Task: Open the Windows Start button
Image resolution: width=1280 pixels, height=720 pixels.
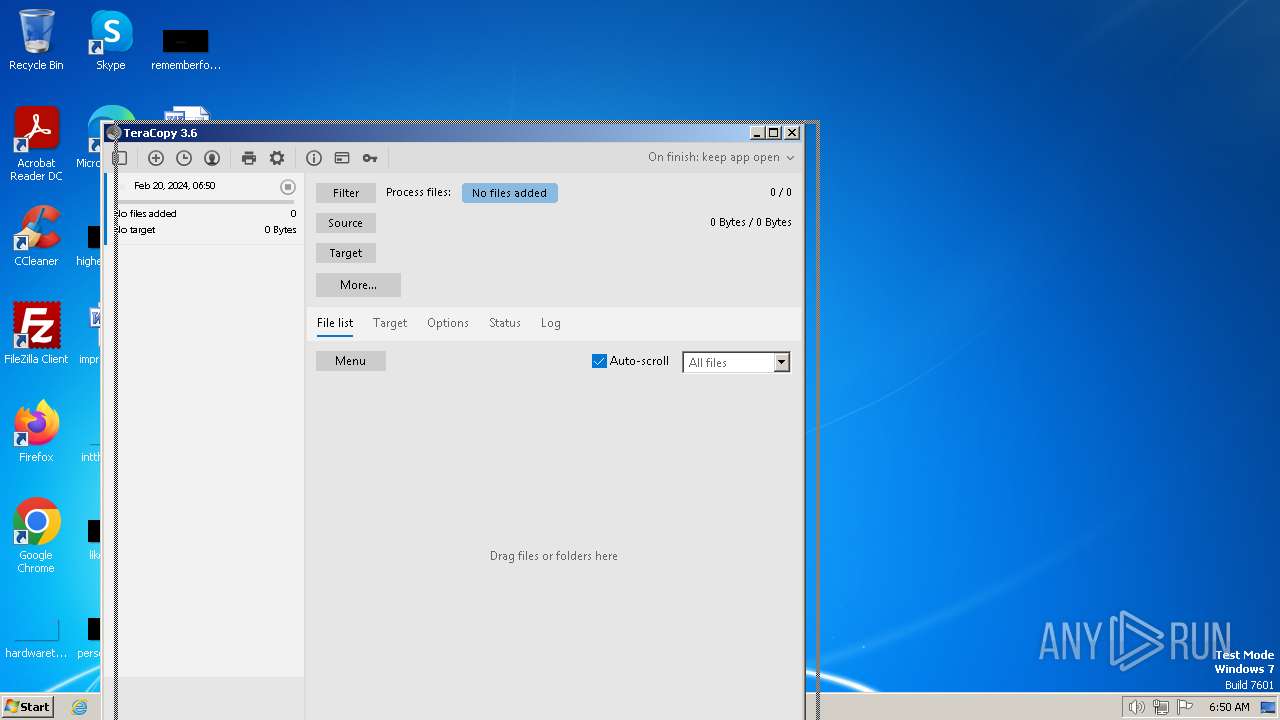Action: point(27,706)
